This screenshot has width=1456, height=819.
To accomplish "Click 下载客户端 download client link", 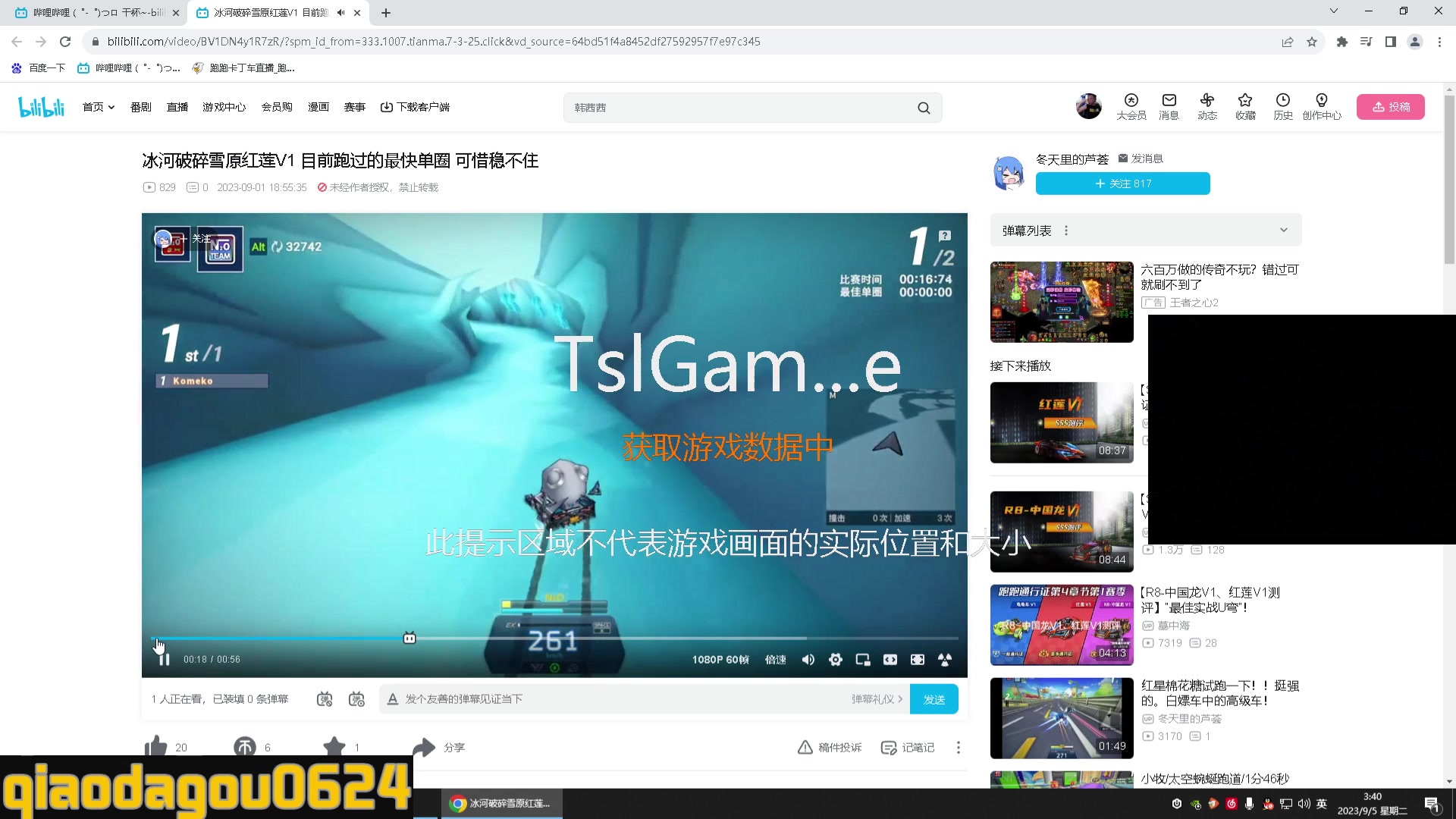I will [x=416, y=107].
